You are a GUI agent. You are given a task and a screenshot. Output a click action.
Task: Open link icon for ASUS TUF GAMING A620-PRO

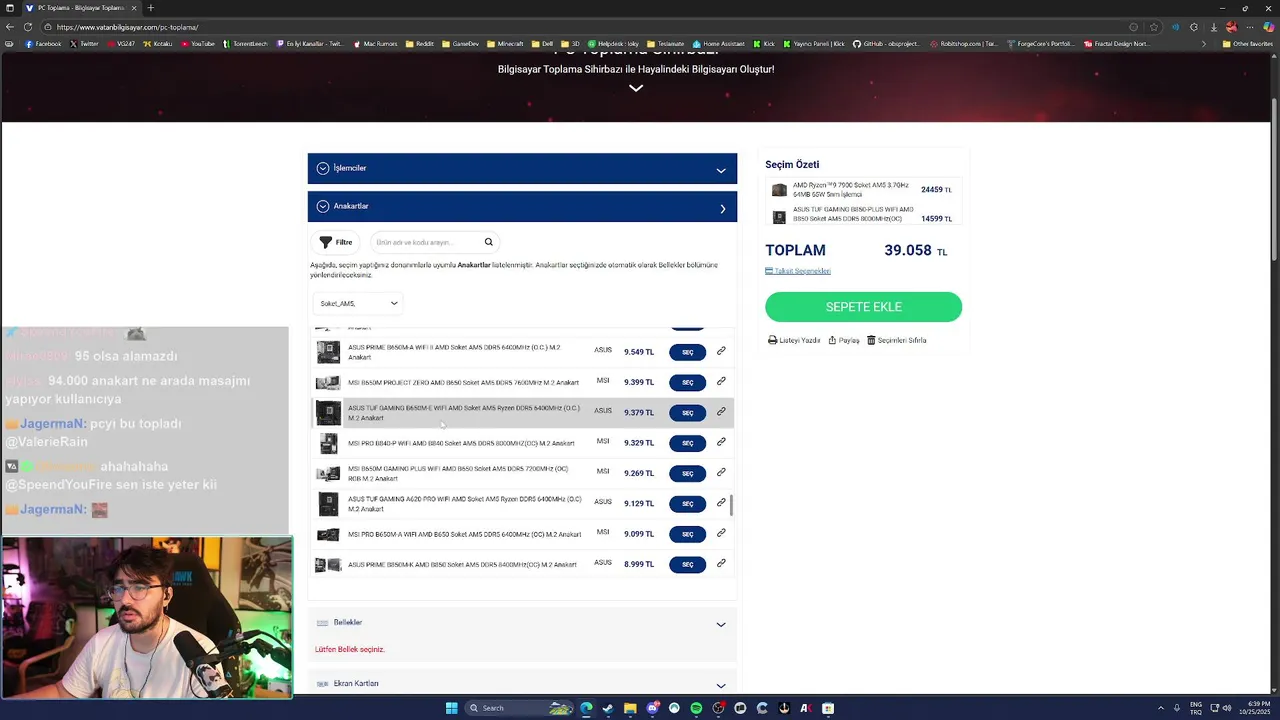[721, 502]
